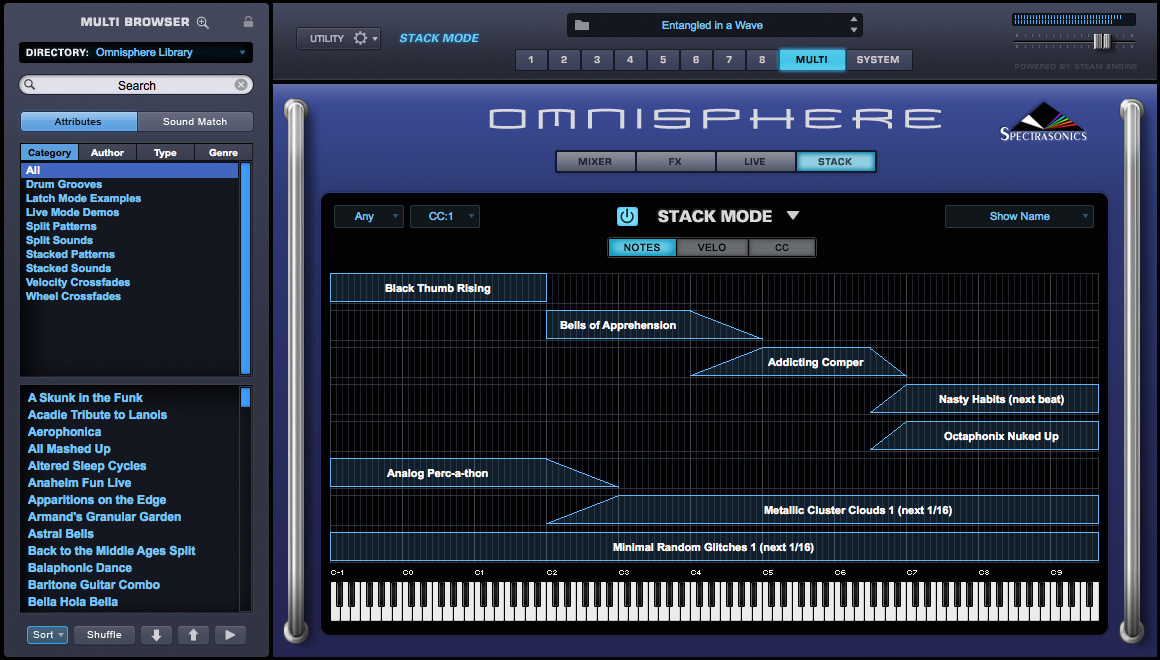Screen dimensions: 1160x660
Task: Select the VELO stack view
Action: 712,248
